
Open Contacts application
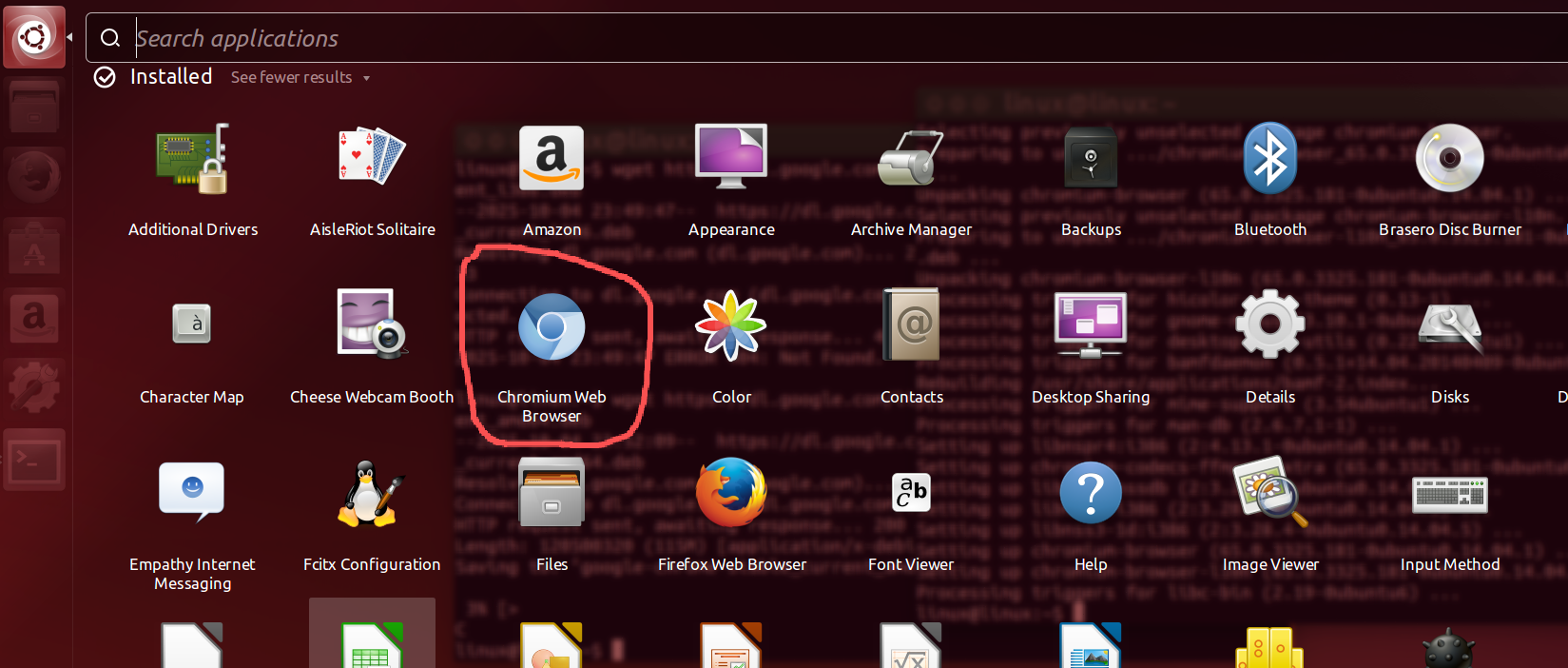click(911, 325)
